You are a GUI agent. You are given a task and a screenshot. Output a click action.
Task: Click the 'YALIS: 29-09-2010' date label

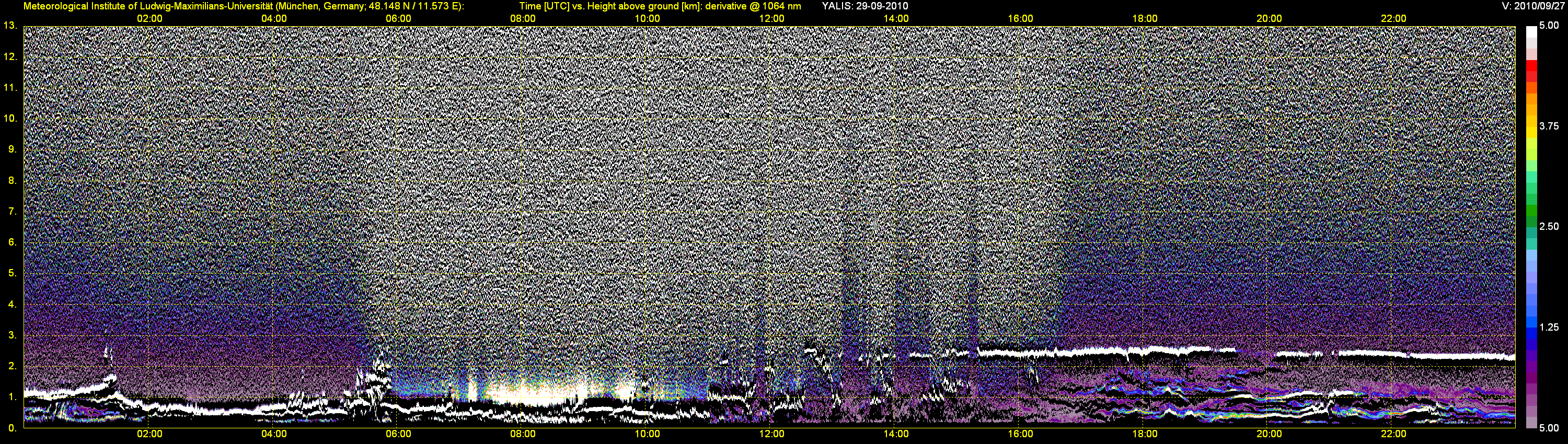865,6
